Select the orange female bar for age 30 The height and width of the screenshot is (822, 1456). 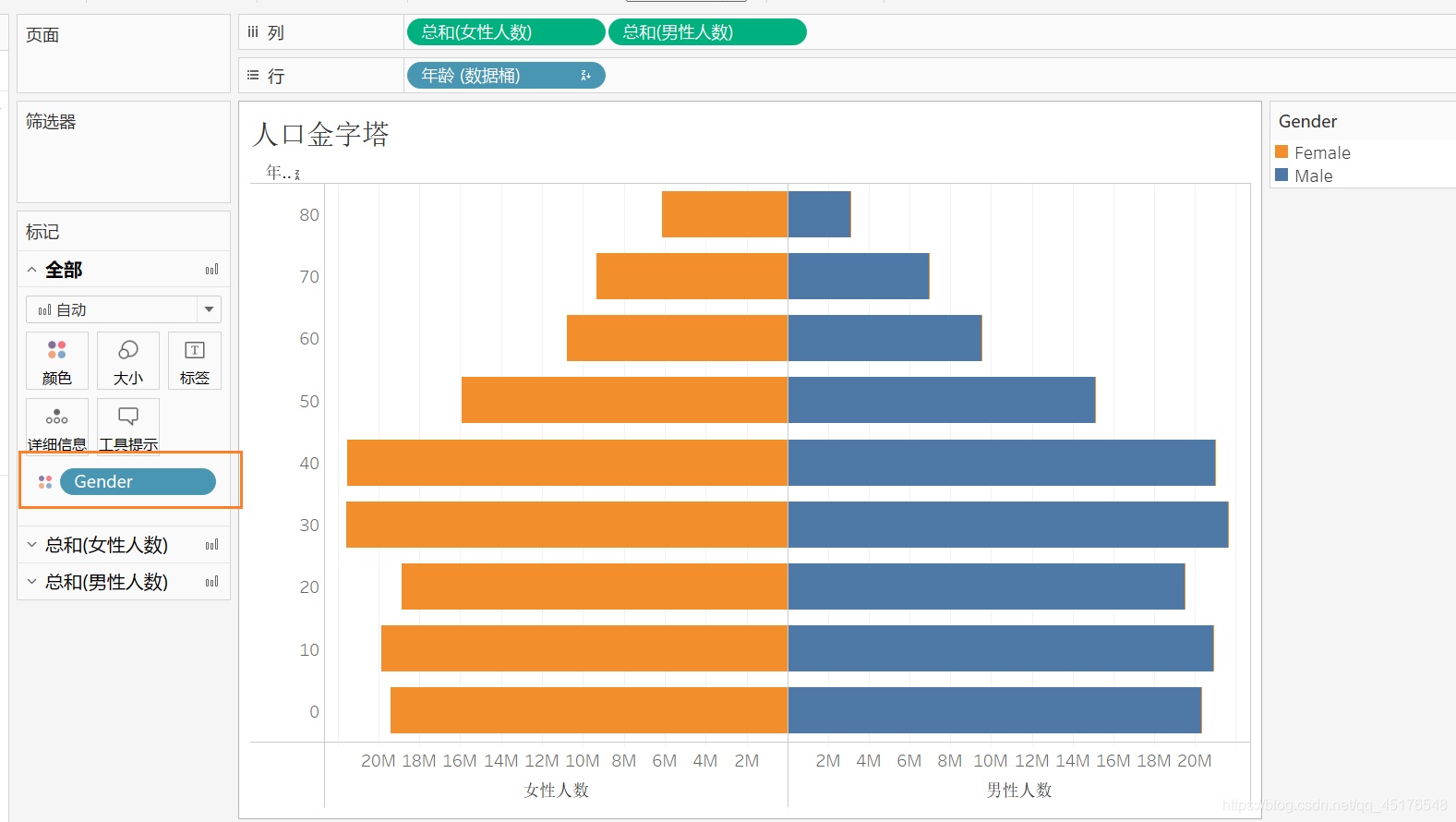point(567,525)
